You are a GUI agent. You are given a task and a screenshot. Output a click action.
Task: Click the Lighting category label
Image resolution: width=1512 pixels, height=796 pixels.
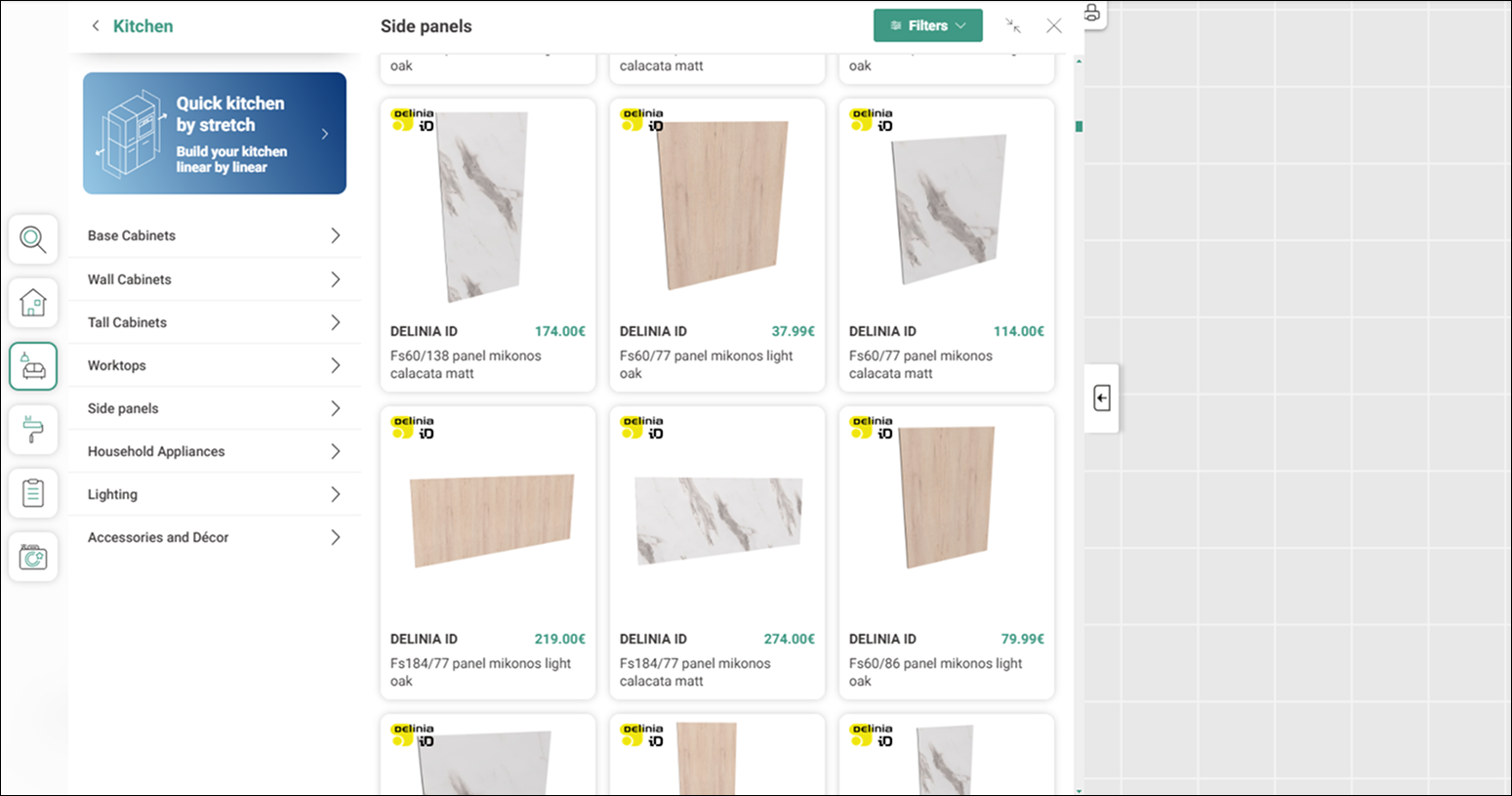[x=112, y=494]
